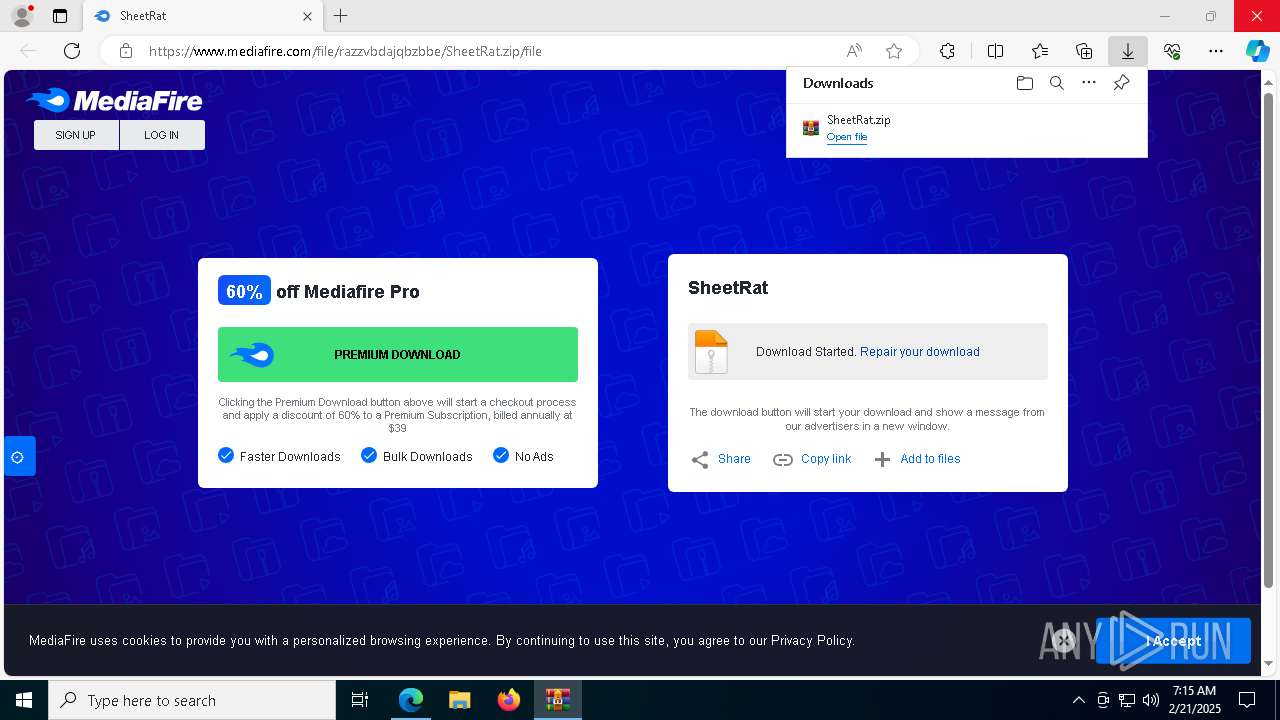Click the Privacy Policy text in cookie banner
1280x720 pixels.
pos(812,640)
